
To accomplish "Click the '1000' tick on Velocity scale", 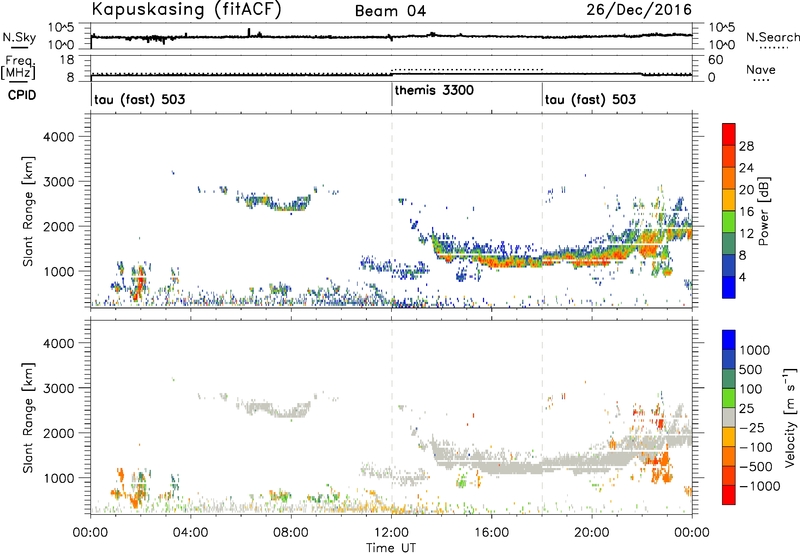I will click(x=755, y=350).
